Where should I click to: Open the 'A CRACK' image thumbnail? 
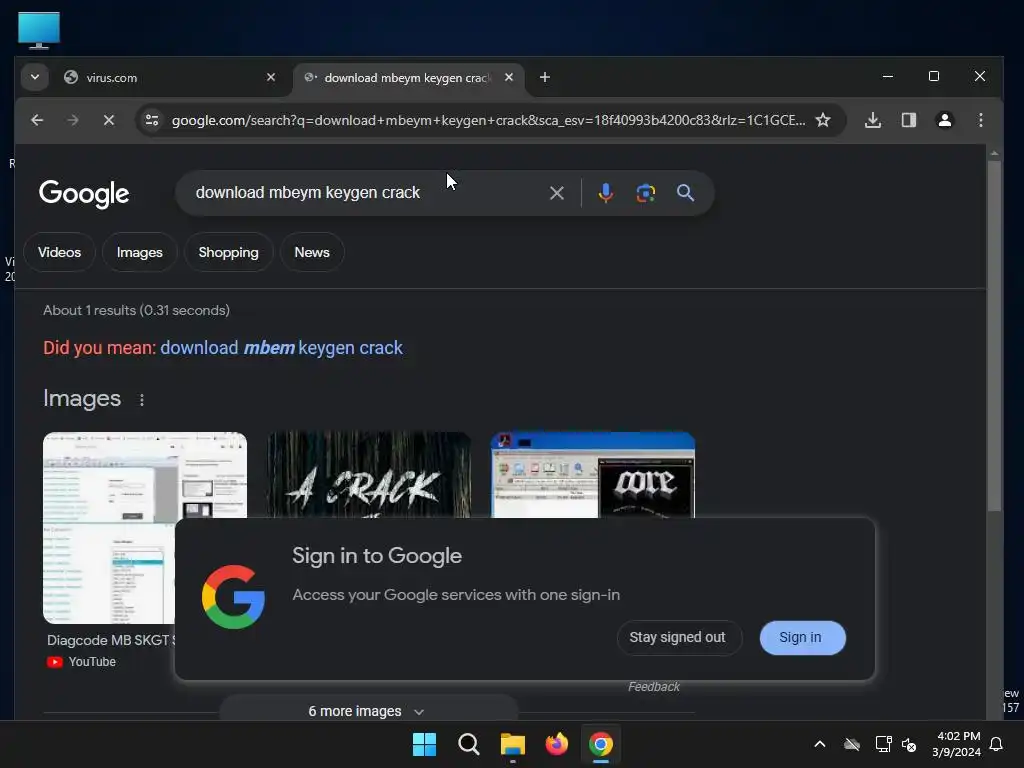pos(369,475)
